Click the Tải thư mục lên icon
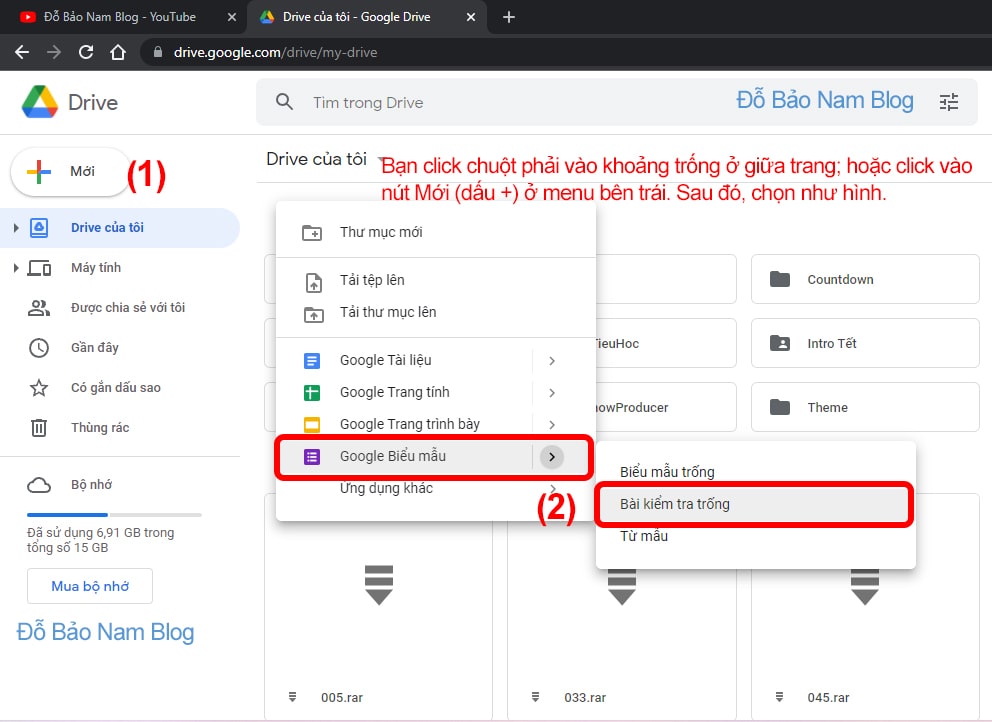This screenshot has width=992, height=722. (x=314, y=314)
